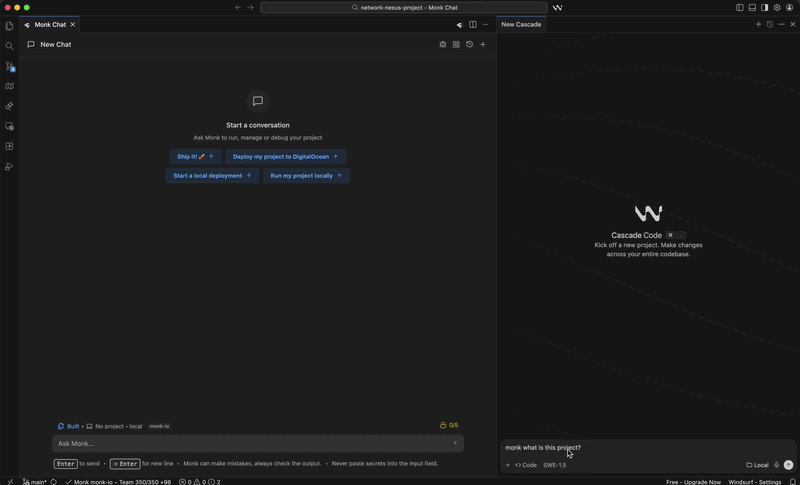
Task: Go forward with the navigation right arrow
Action: pyautogui.click(x=251, y=8)
